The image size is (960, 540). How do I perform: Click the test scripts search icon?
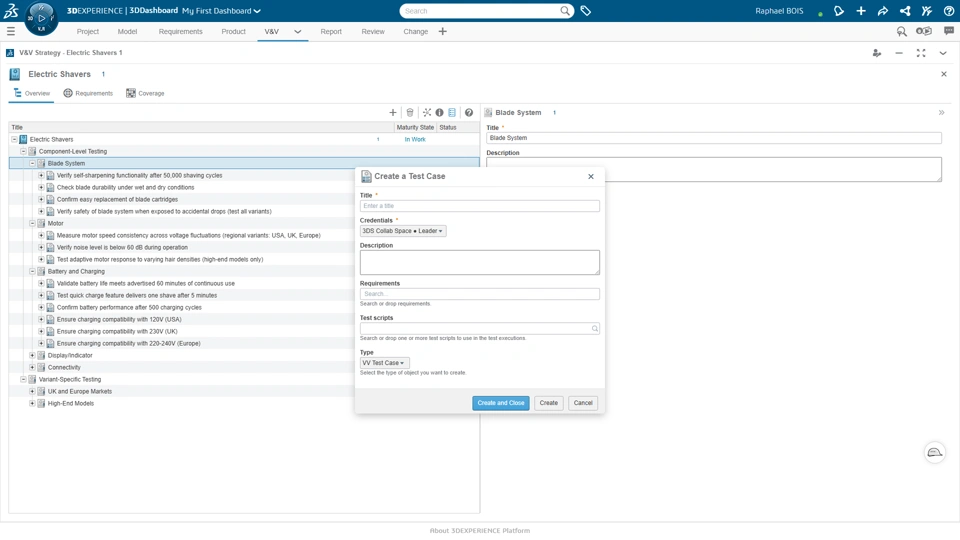click(594, 329)
